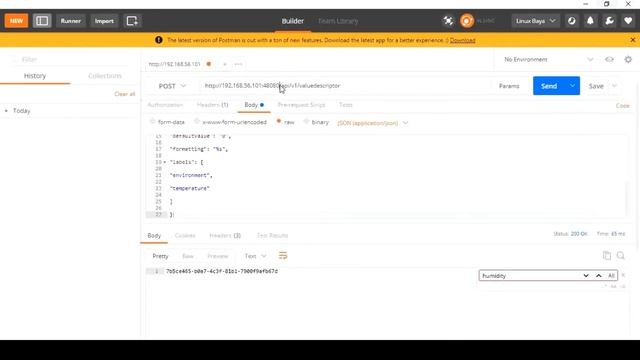Click the Filter search field in sidebar
The image size is (640, 360).
pos(69,60)
